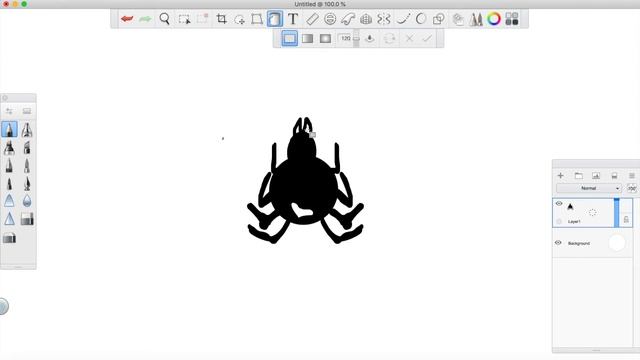This screenshot has width=640, height=360.
Task: Select the highlighted Fill tool in toolbar
Action: (x=275, y=19)
